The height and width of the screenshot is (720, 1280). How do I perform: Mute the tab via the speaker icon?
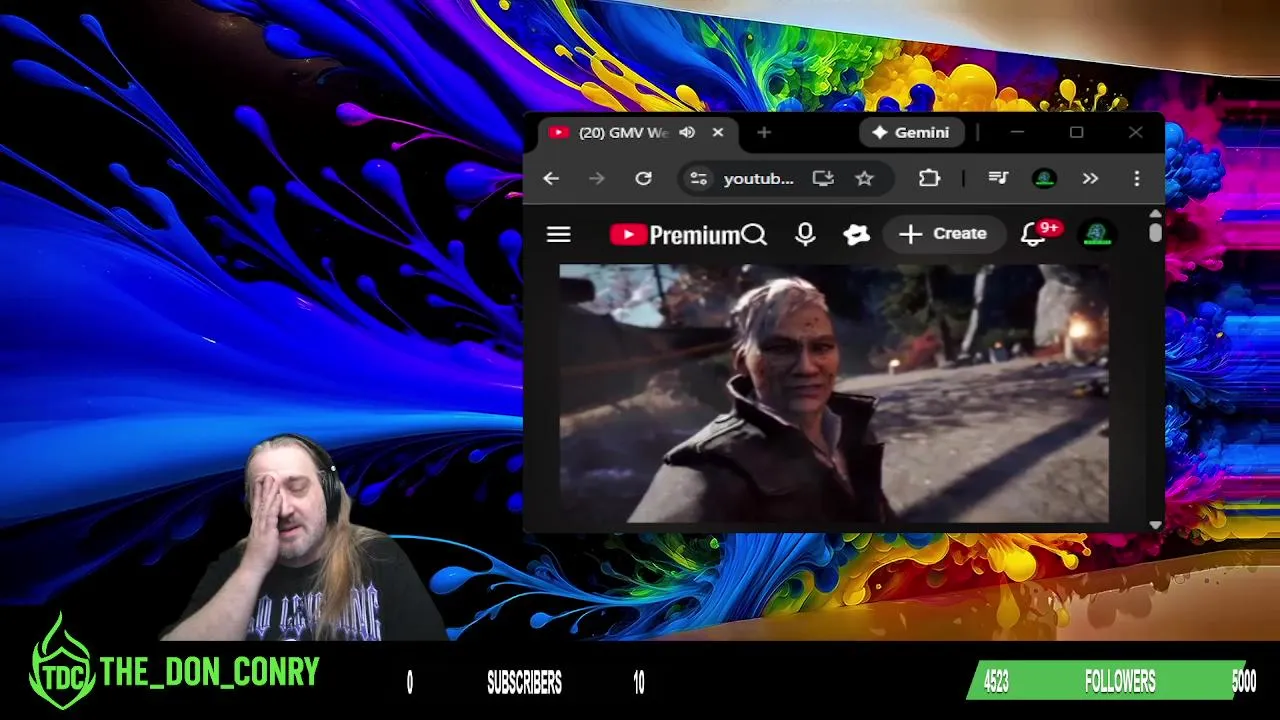coord(687,132)
